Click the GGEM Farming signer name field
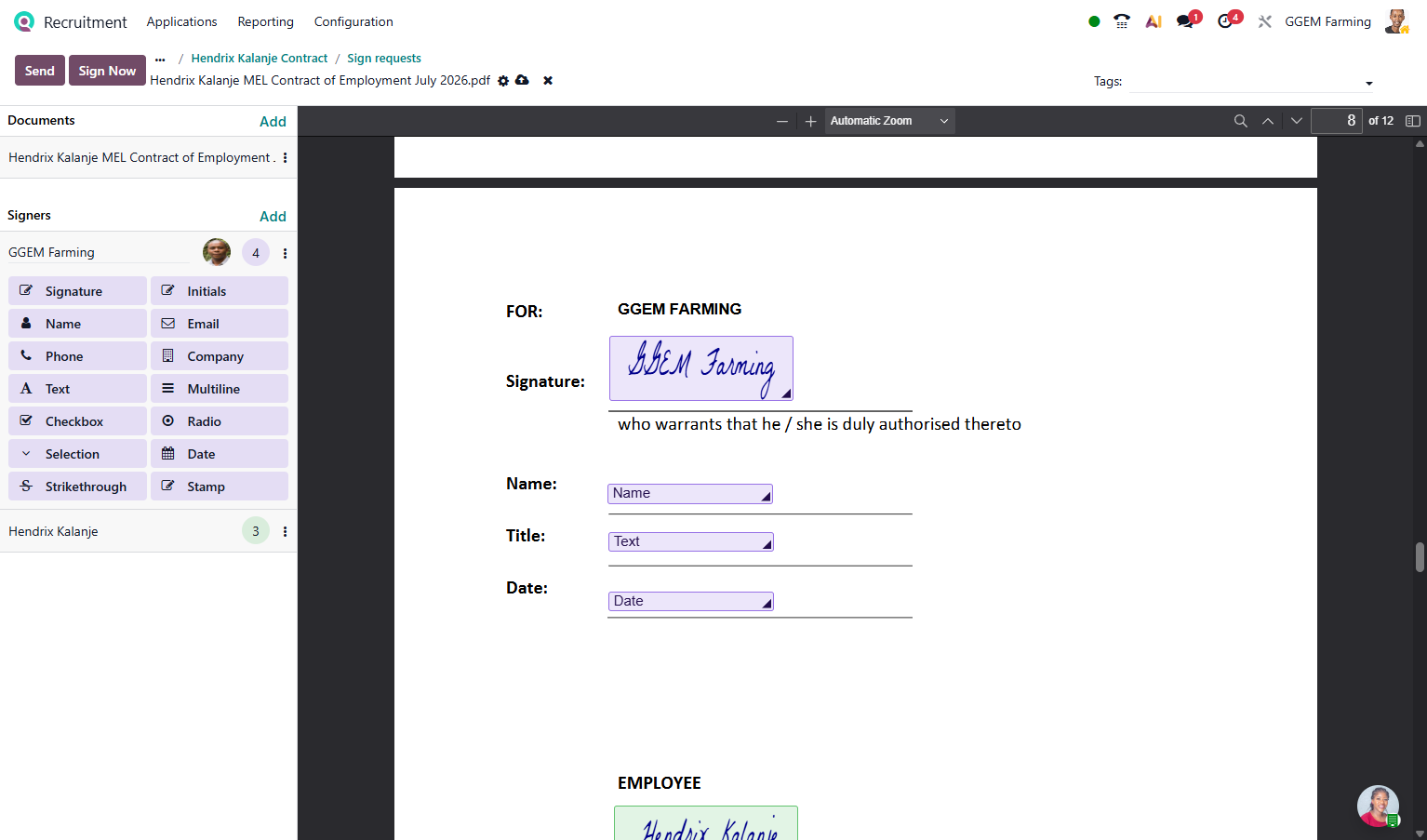 click(99, 253)
